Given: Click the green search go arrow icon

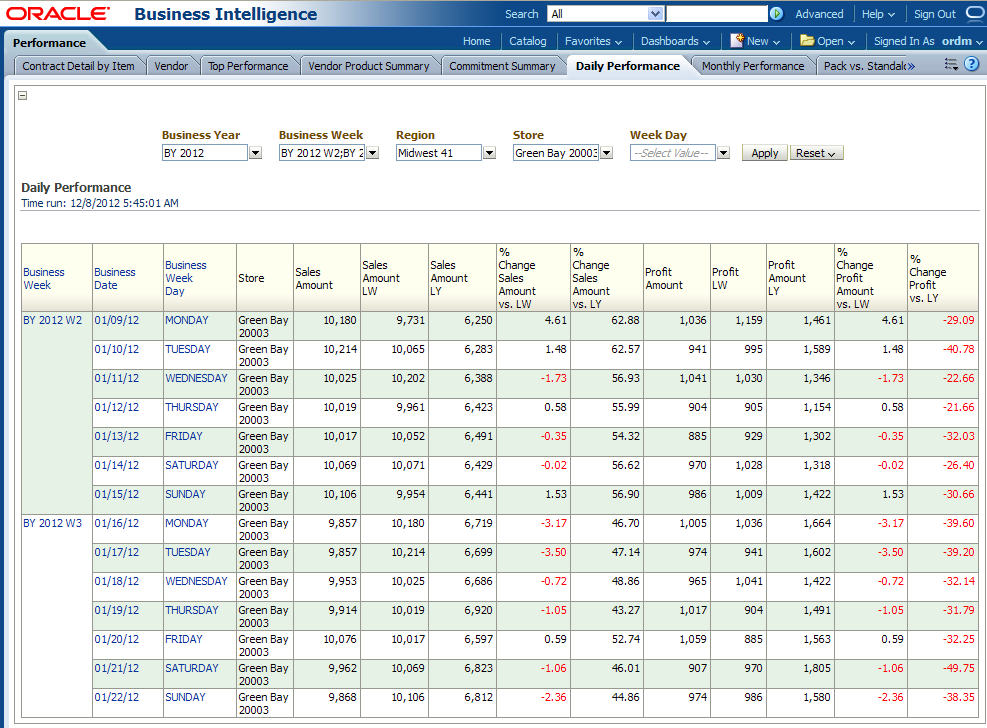Looking at the screenshot, I should tap(776, 14).
